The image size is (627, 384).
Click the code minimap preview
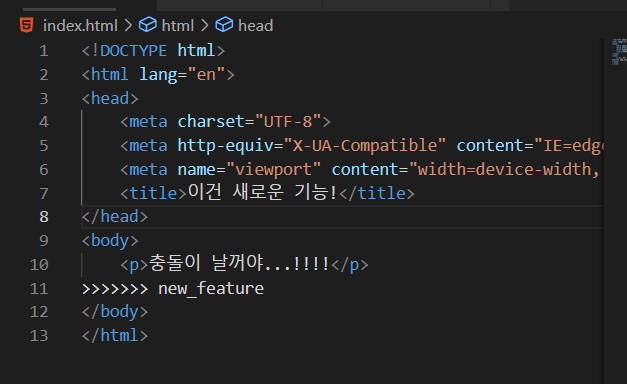tap(619, 52)
